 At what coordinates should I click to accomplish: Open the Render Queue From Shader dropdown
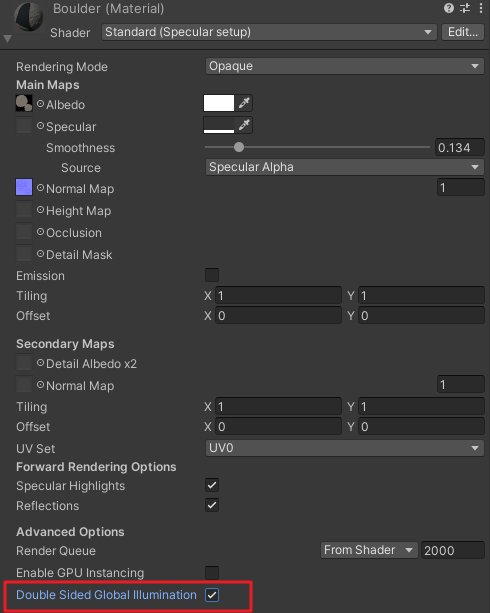[x=369, y=550]
